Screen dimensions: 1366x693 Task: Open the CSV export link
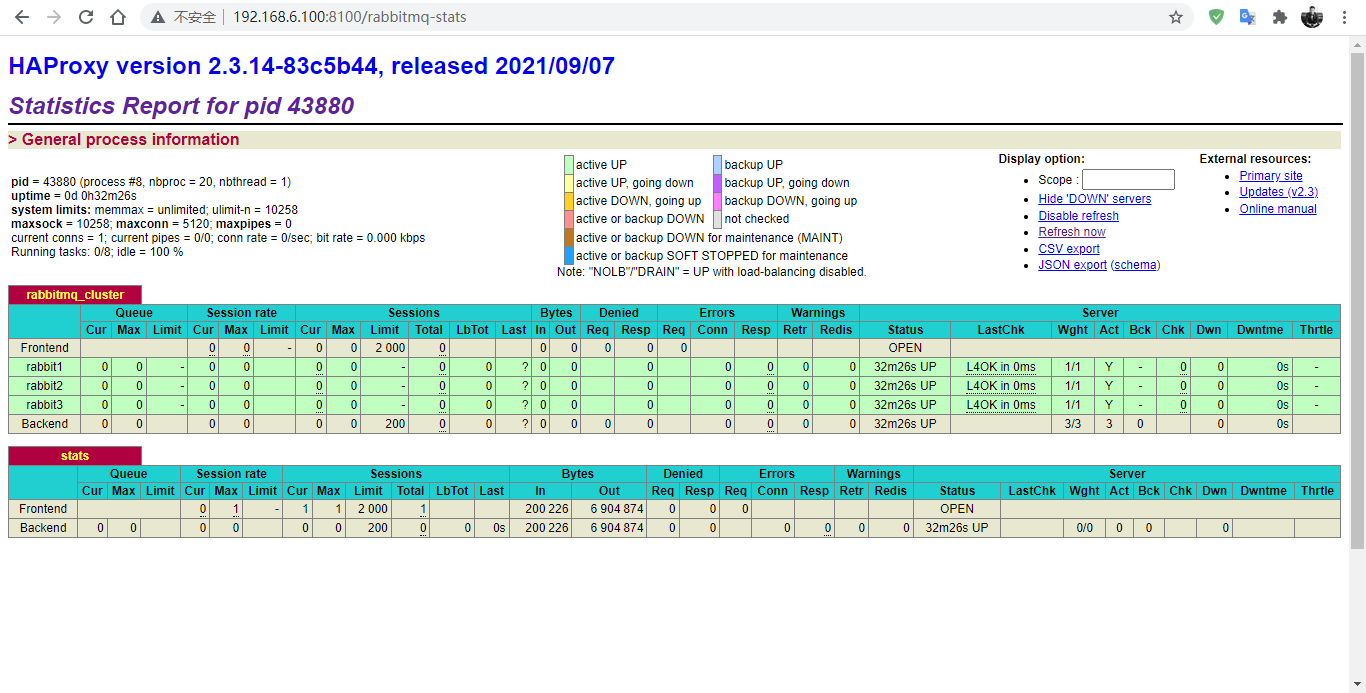1068,249
